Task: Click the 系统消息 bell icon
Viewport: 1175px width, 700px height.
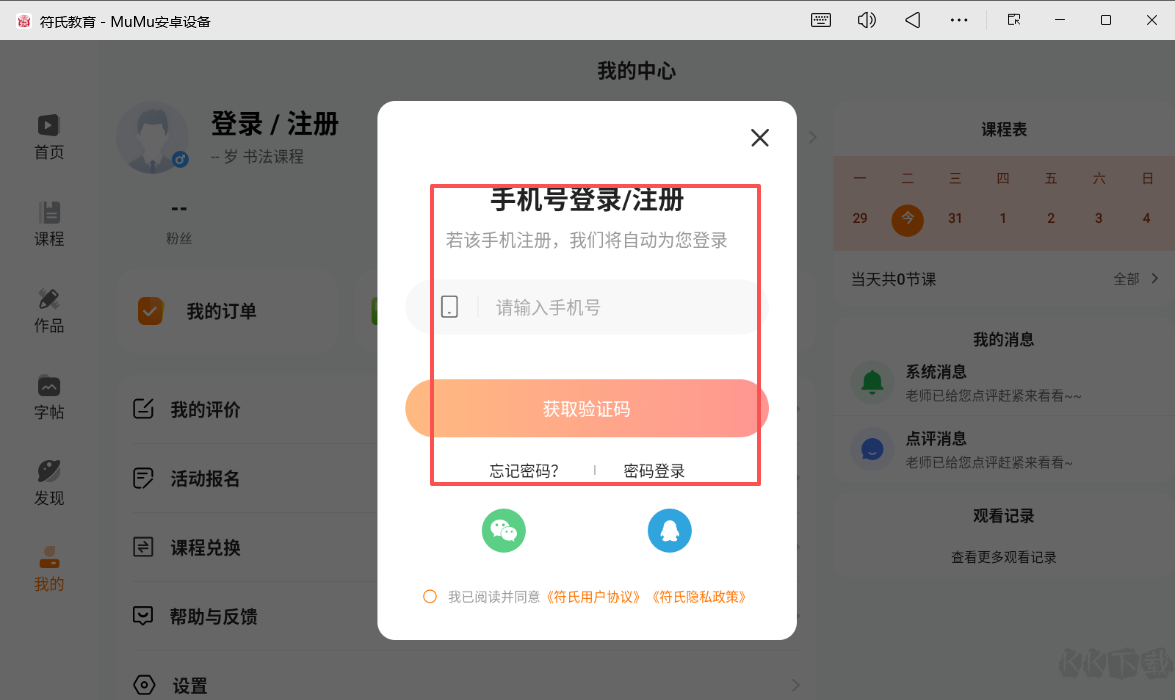Action: (872, 382)
